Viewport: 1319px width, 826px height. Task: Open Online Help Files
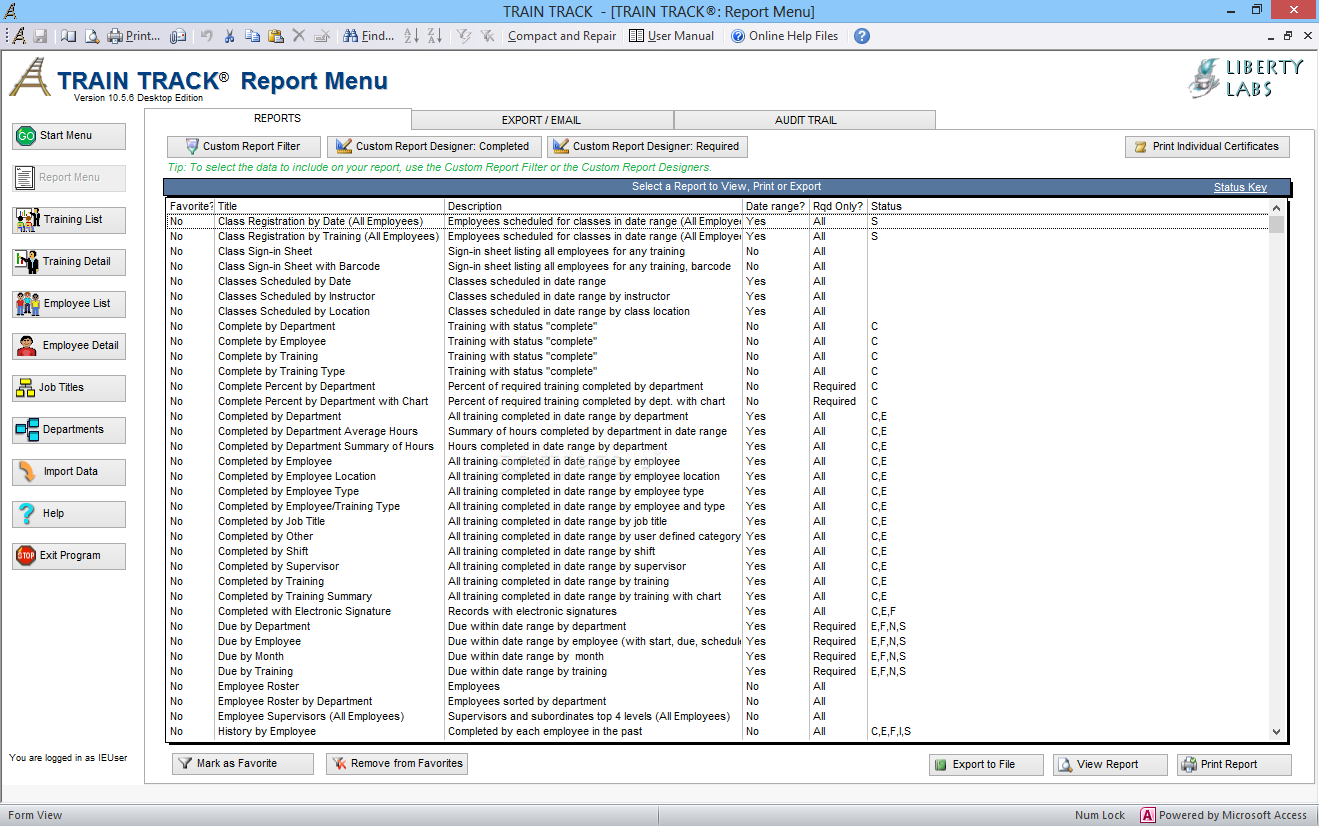click(785, 36)
